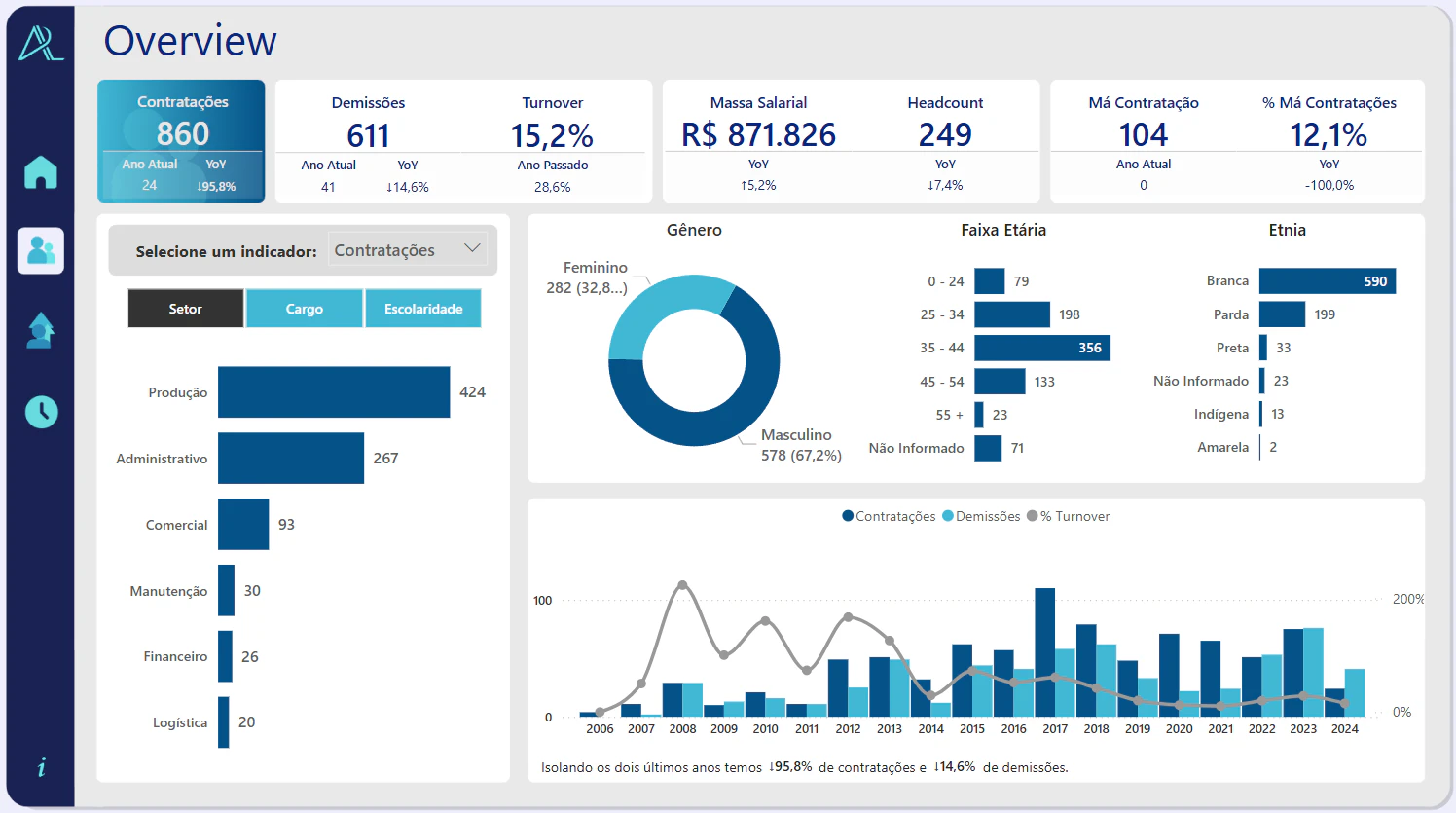Select the Parda ethnicity bar with 199

(x=1282, y=314)
